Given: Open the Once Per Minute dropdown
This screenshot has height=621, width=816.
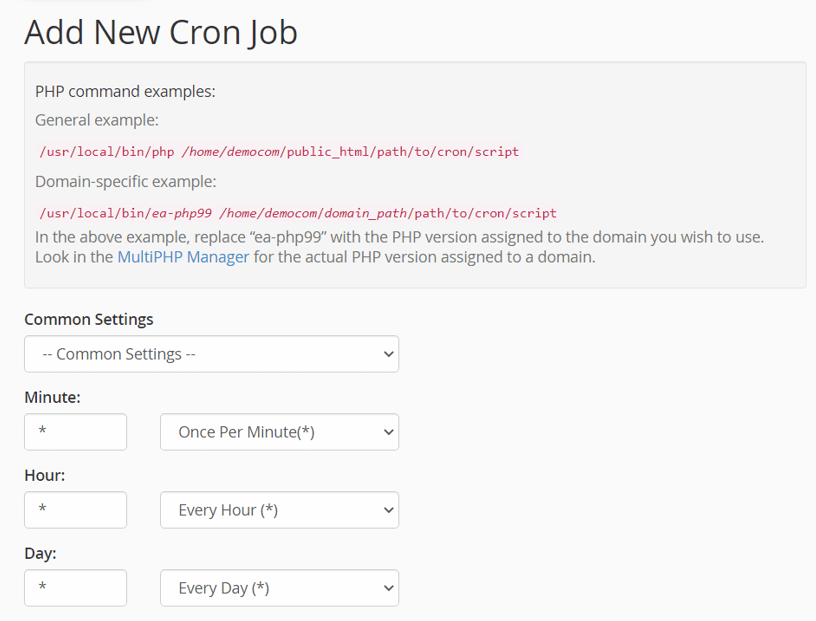Looking at the screenshot, I should tap(279, 432).
